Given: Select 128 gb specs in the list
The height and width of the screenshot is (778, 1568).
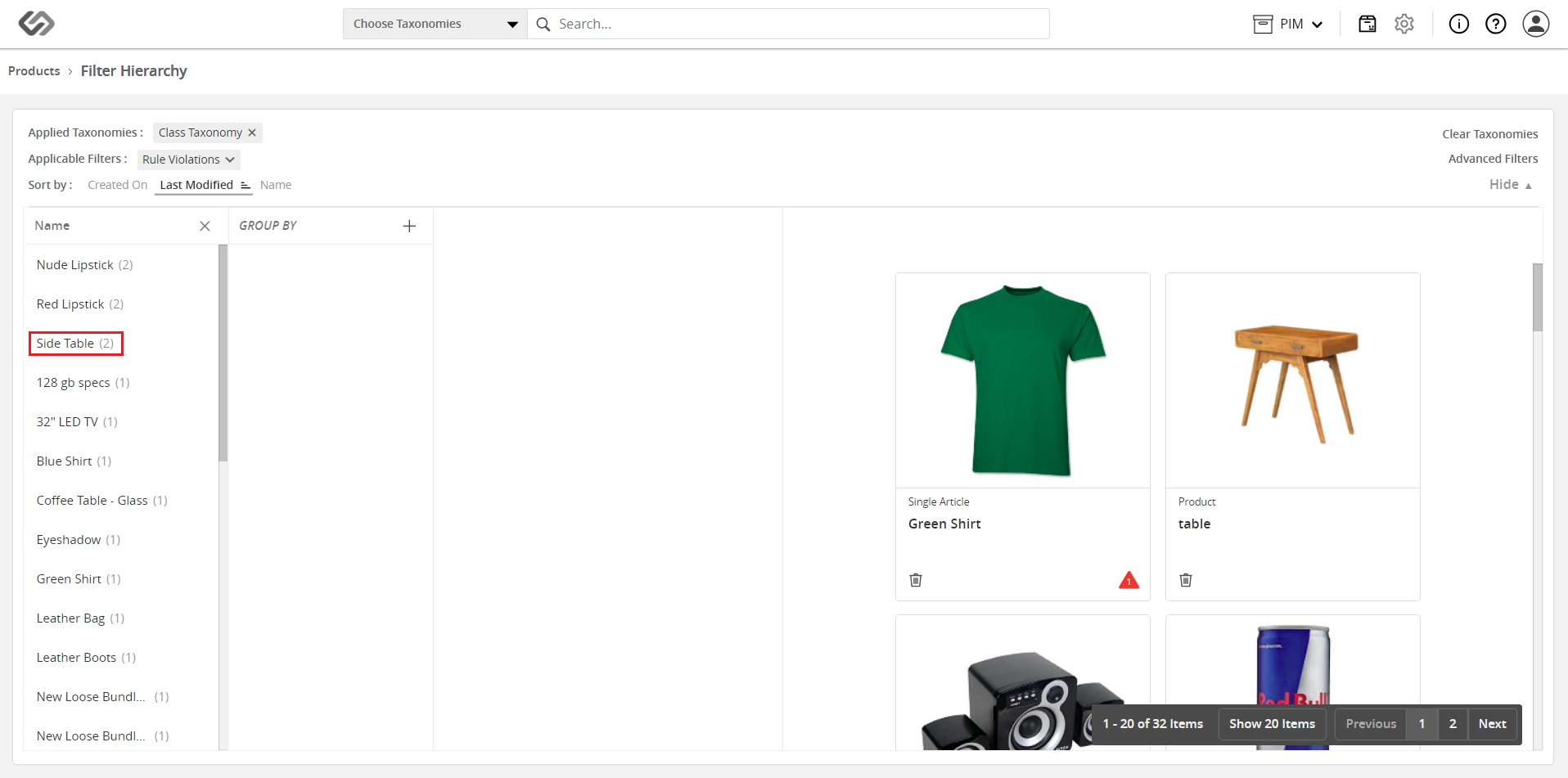Looking at the screenshot, I should coord(83,383).
